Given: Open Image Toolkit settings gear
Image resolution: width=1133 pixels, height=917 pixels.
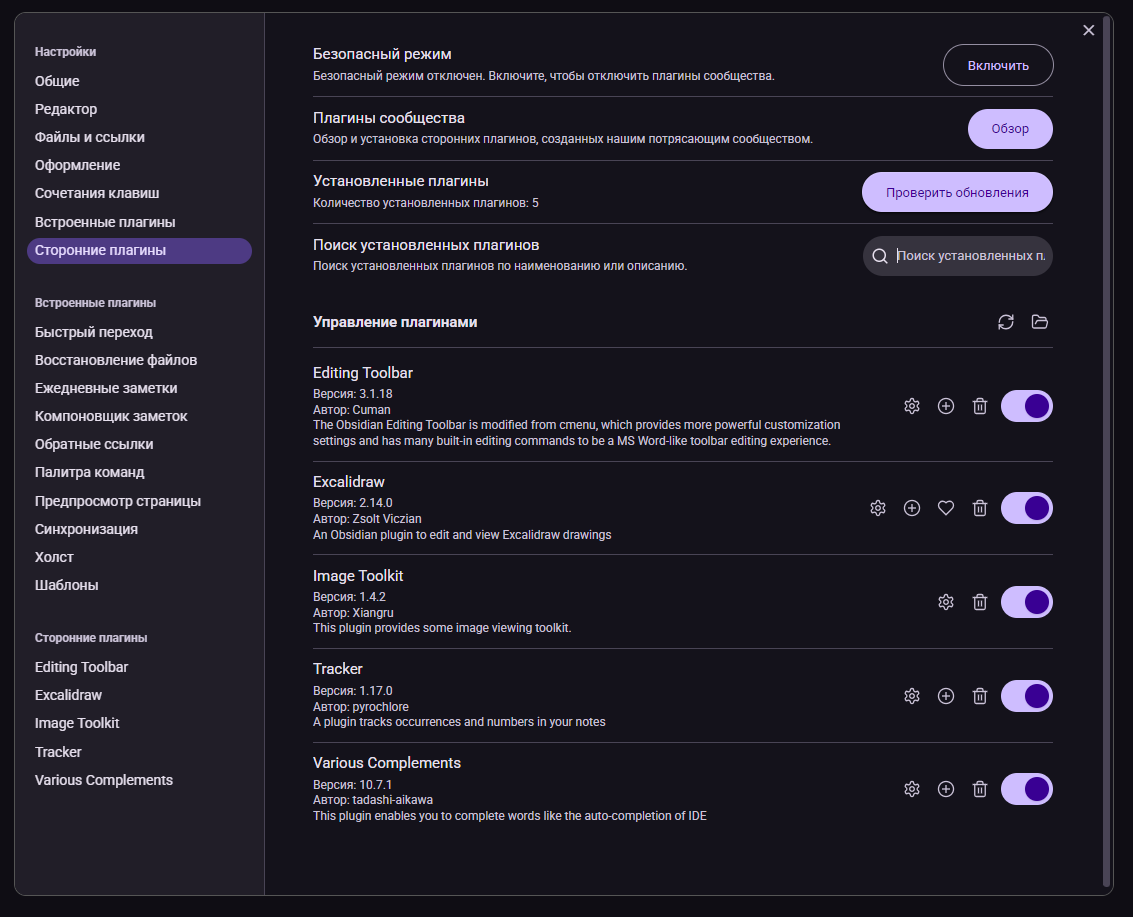Looking at the screenshot, I should click(946, 602).
